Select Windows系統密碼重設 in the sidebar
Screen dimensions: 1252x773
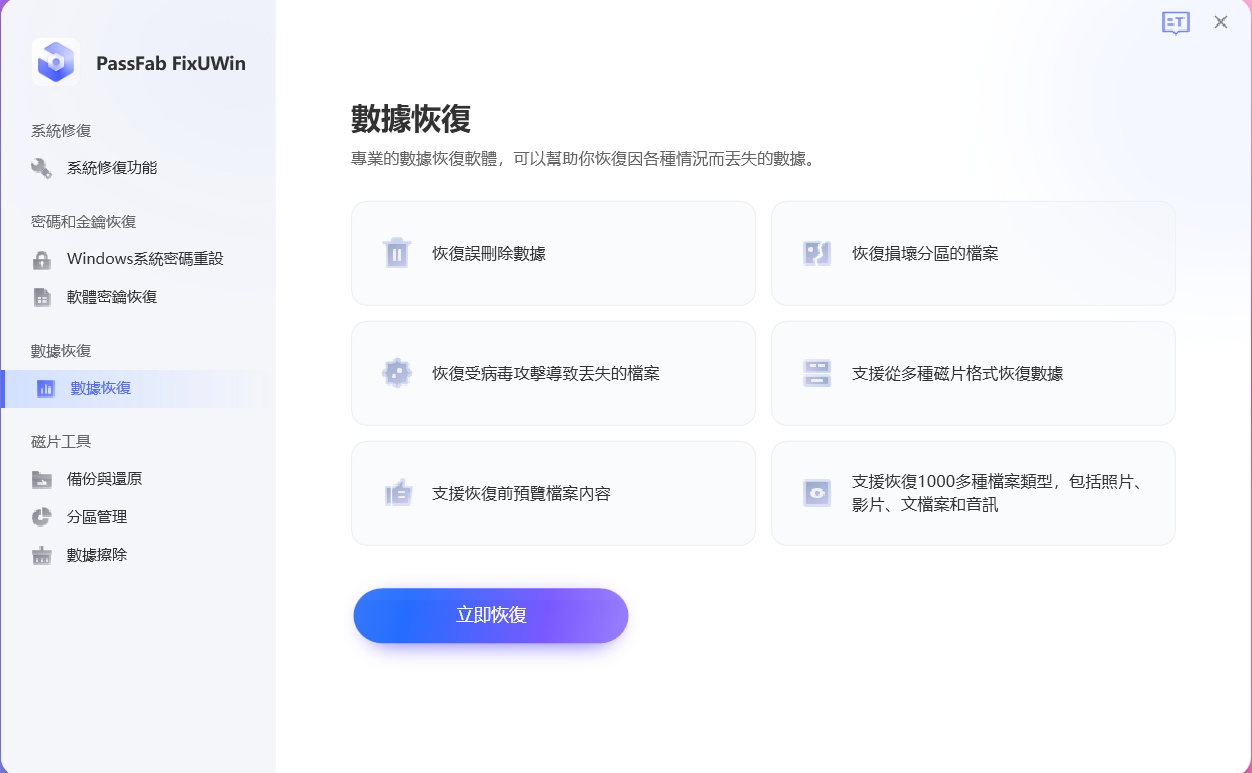click(x=145, y=259)
